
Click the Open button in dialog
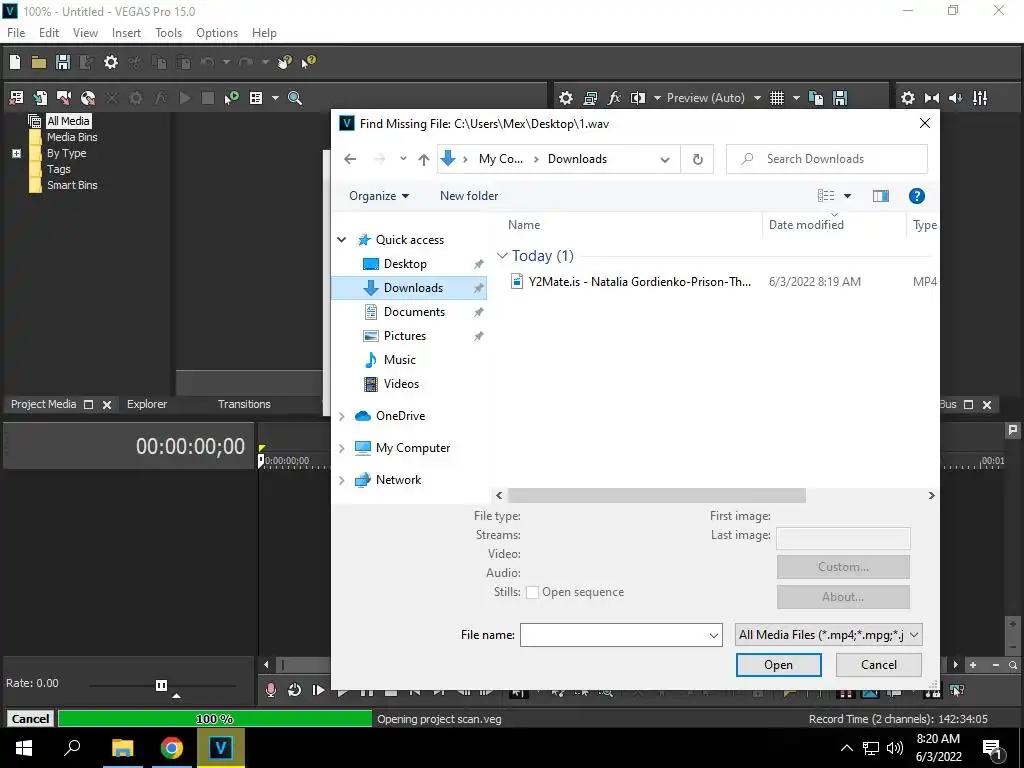(x=778, y=665)
